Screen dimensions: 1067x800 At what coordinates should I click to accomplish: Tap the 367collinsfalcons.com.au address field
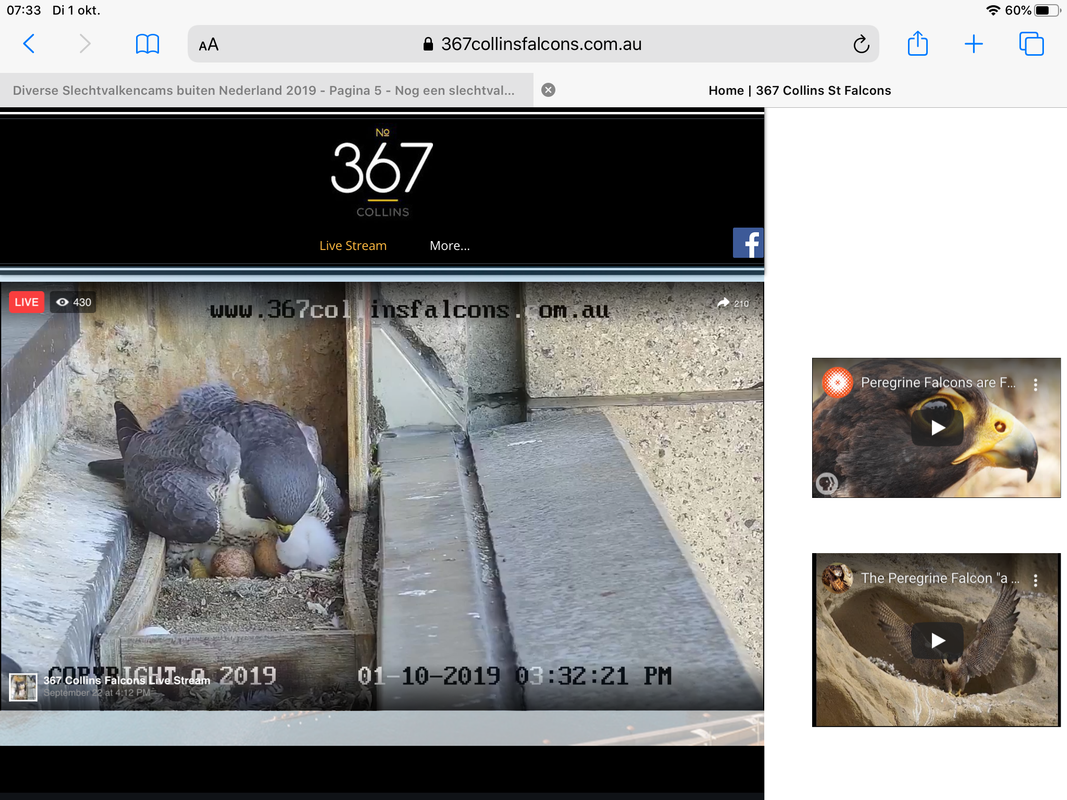click(533, 44)
